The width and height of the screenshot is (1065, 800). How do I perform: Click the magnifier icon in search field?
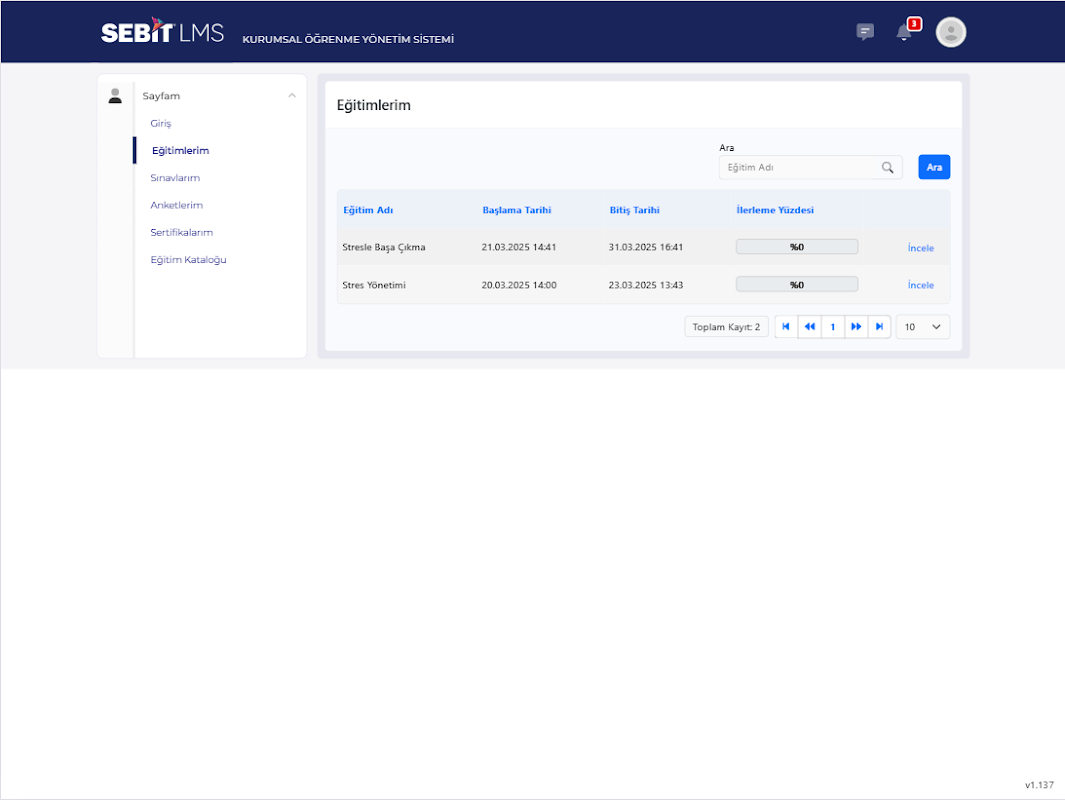(x=887, y=167)
